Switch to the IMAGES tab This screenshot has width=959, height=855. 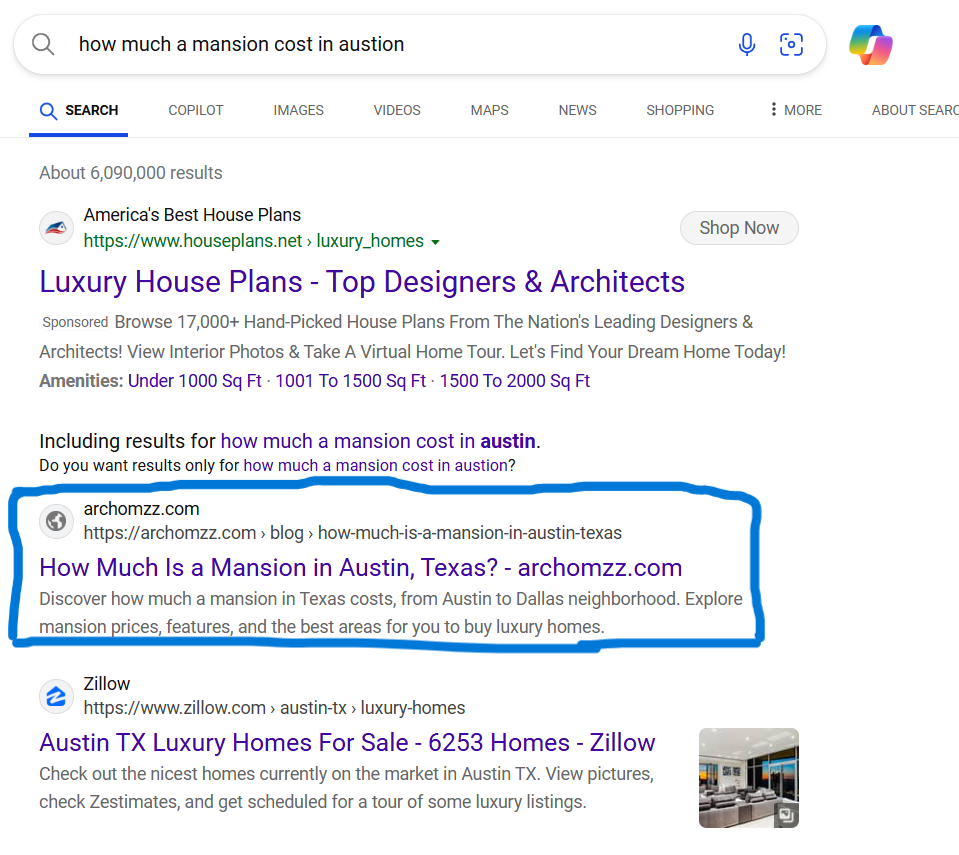298,110
